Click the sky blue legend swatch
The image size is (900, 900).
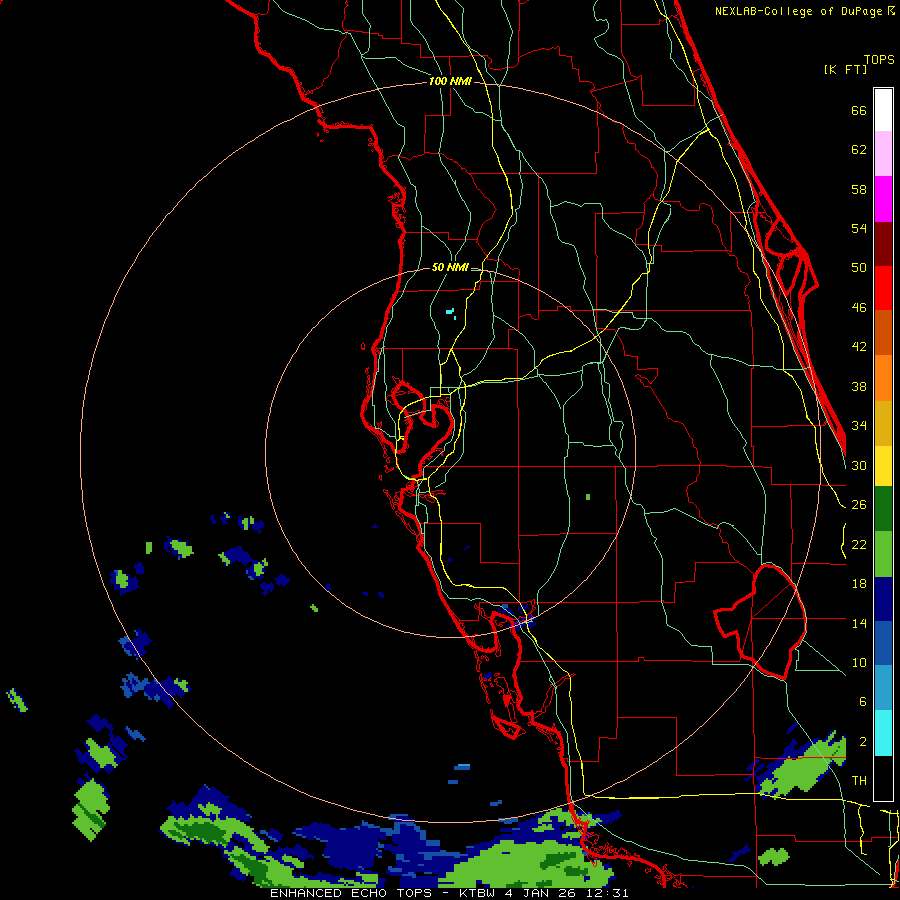[x=883, y=688]
